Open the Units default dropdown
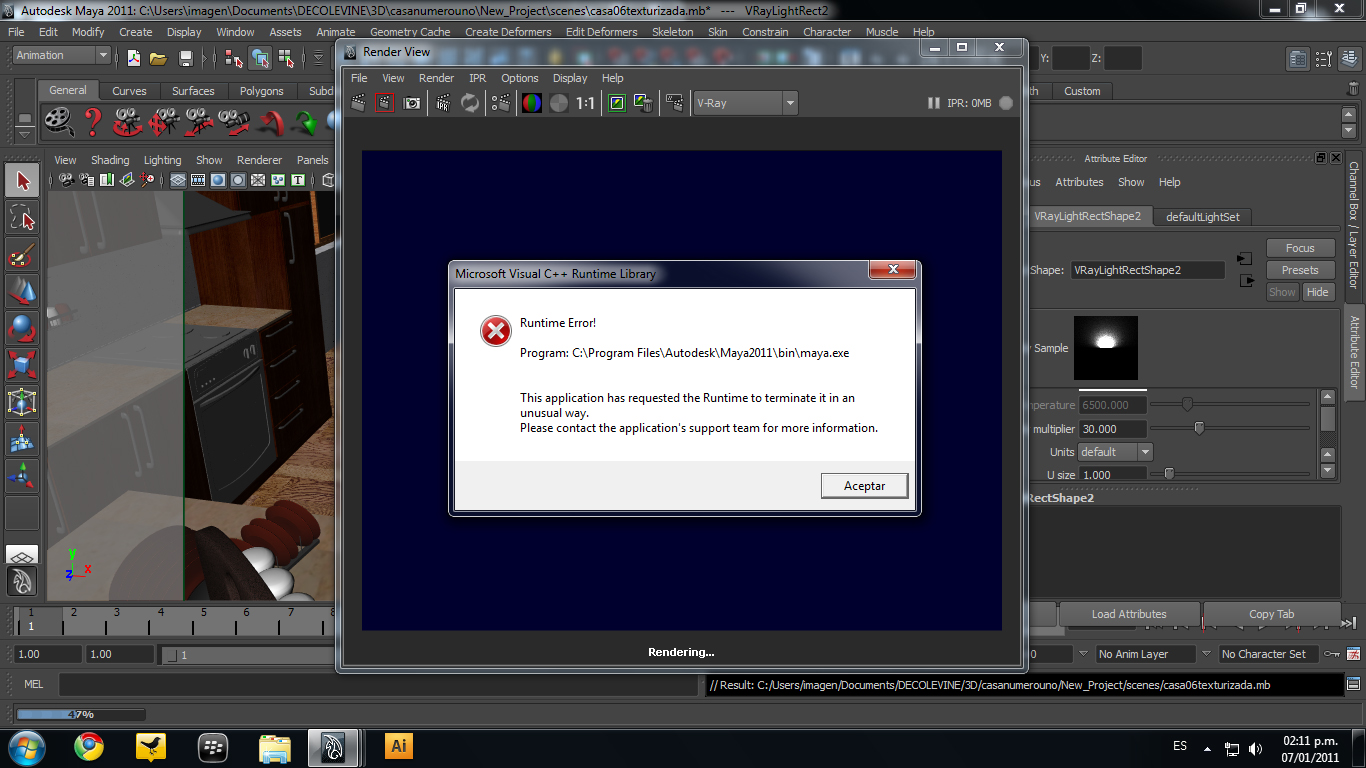 [1115, 452]
